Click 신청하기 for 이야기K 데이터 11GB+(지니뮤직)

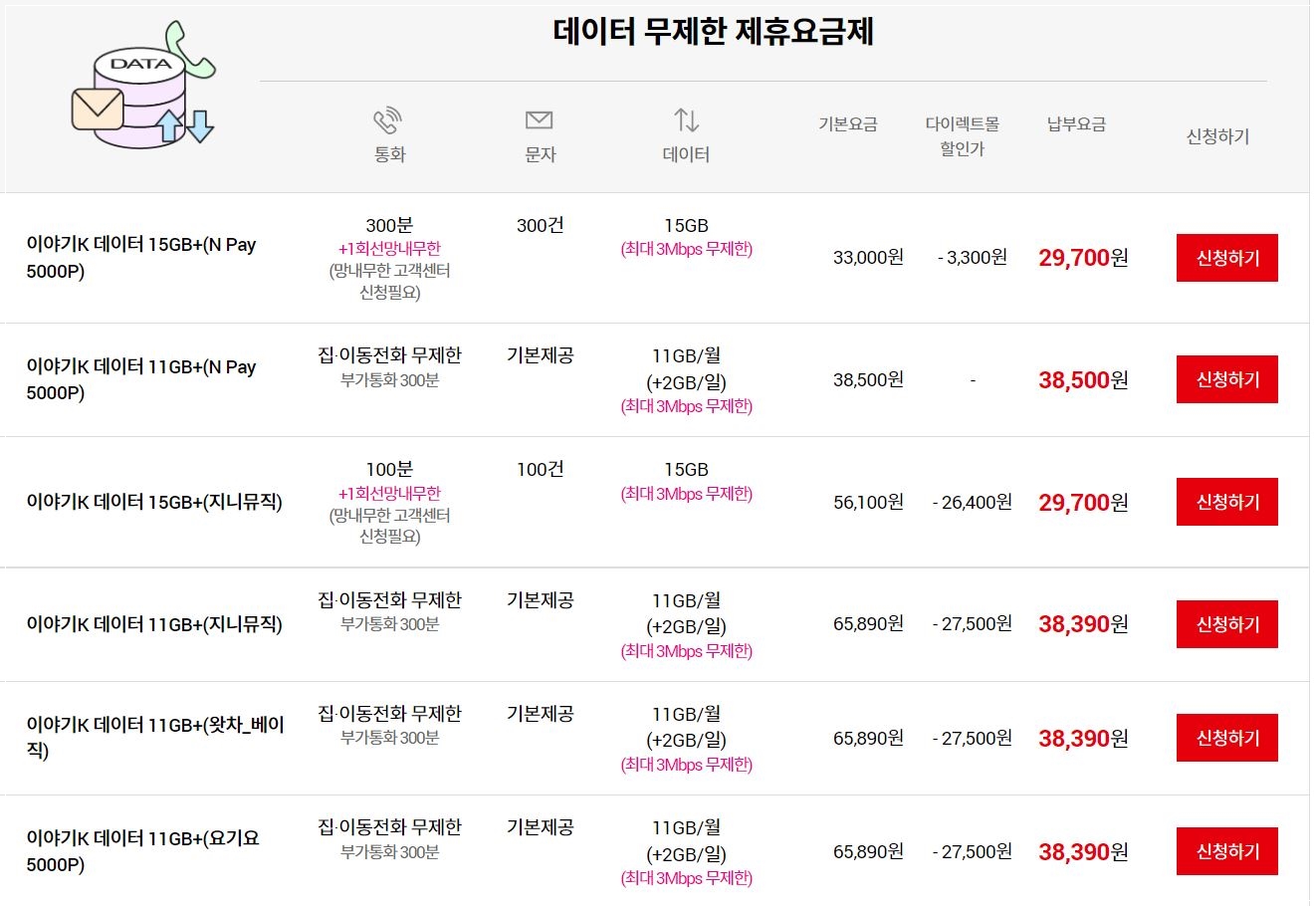(1226, 624)
